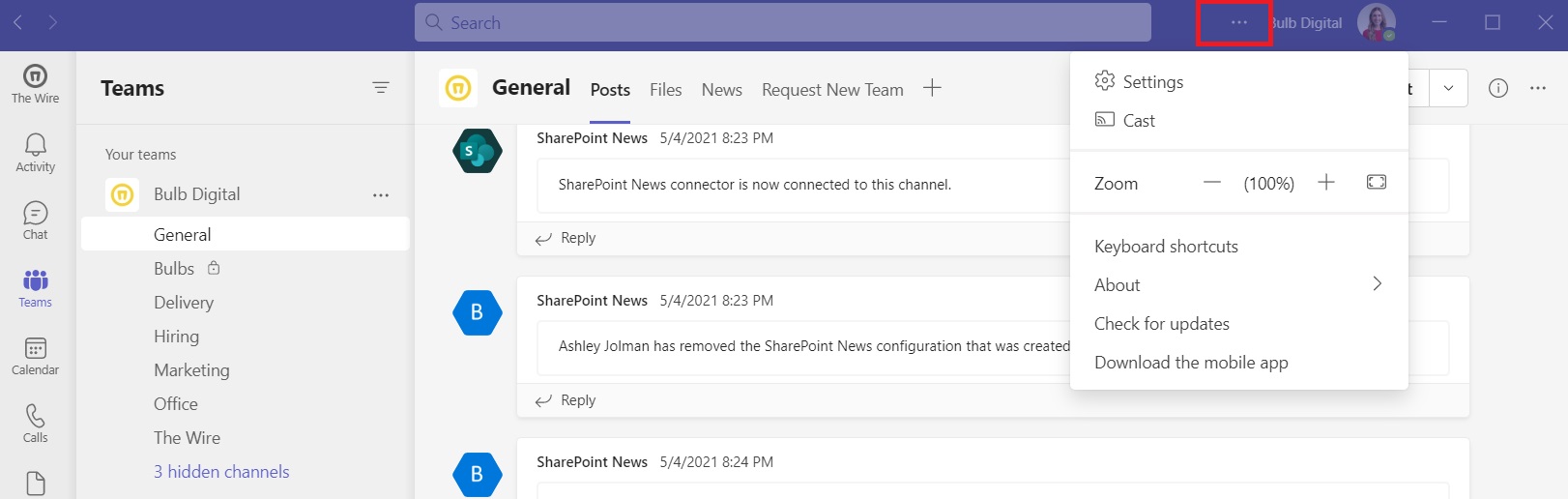Click the 'Ashley Jolman has removed' message
1568x499 pixels.
point(814,346)
